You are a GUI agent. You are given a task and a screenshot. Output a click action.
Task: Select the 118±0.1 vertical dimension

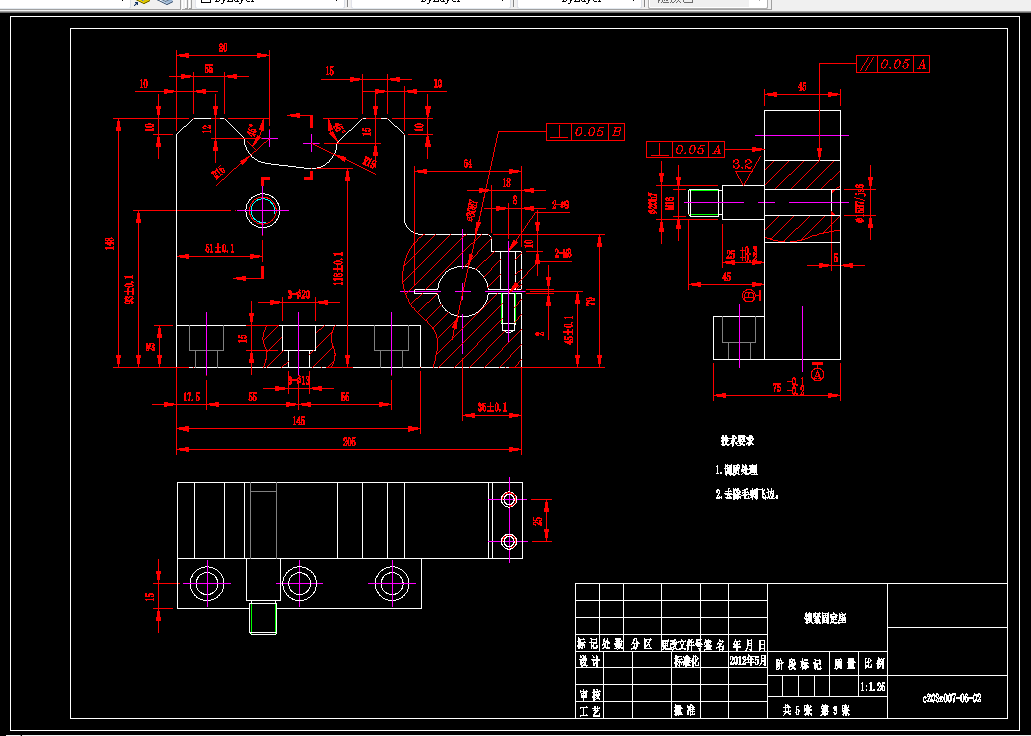click(338, 267)
